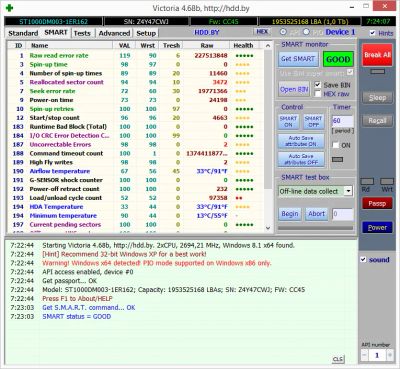Click the Device 1 label

click(x=340, y=32)
